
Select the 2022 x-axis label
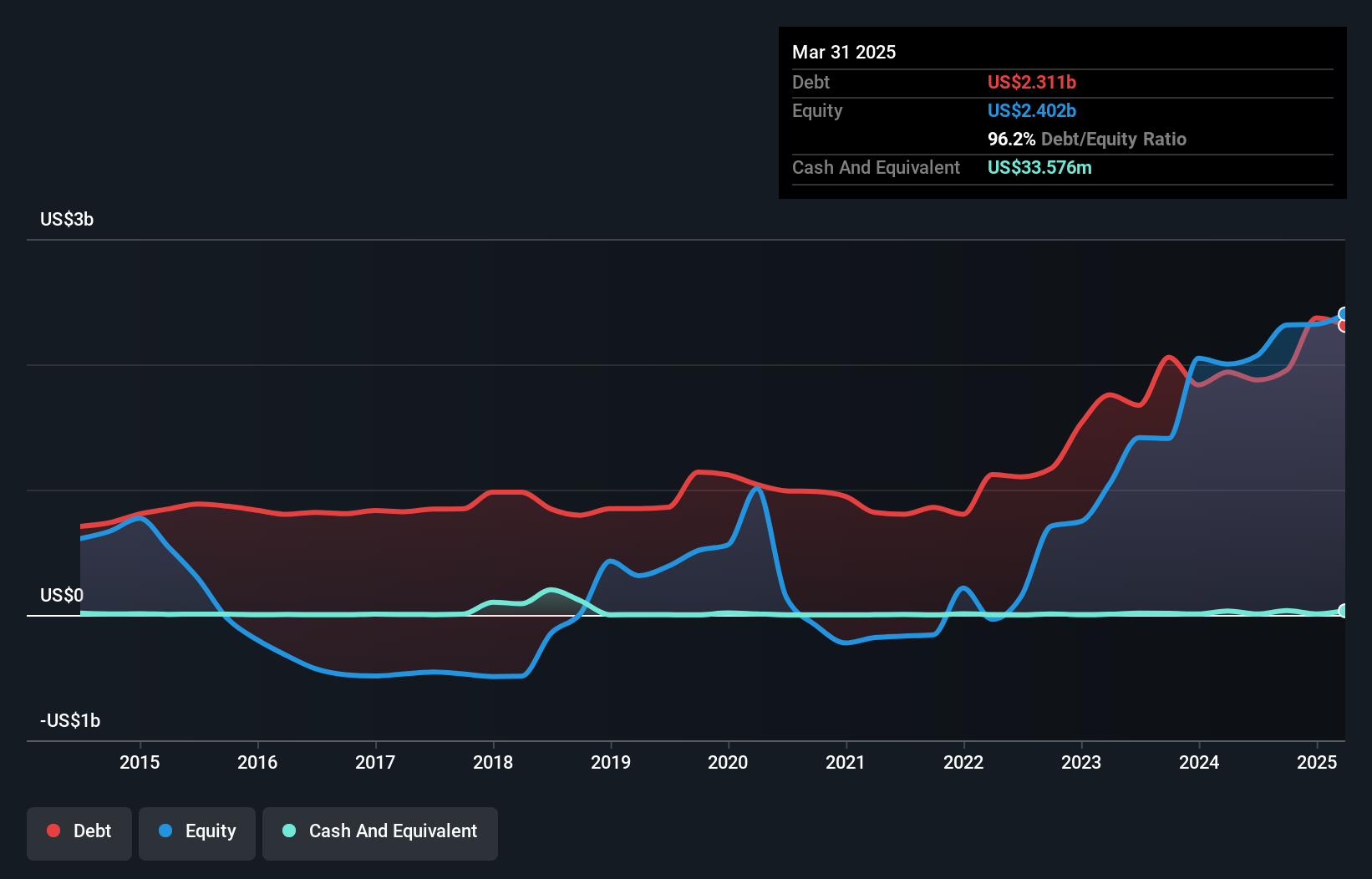963,762
